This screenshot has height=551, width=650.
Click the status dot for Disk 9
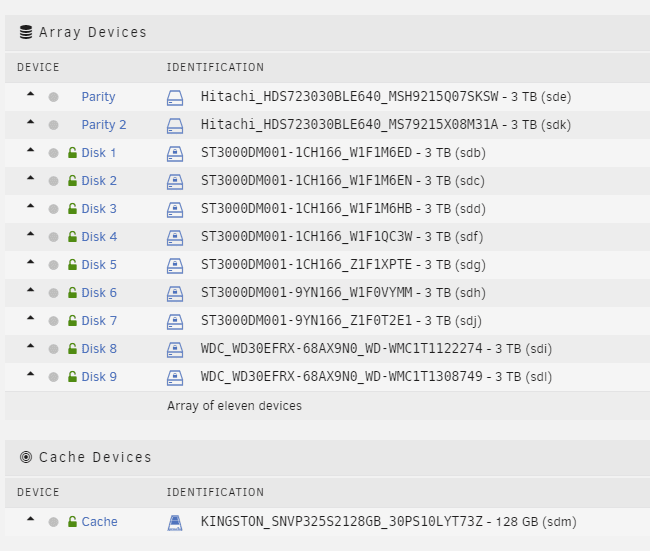[x=53, y=377]
